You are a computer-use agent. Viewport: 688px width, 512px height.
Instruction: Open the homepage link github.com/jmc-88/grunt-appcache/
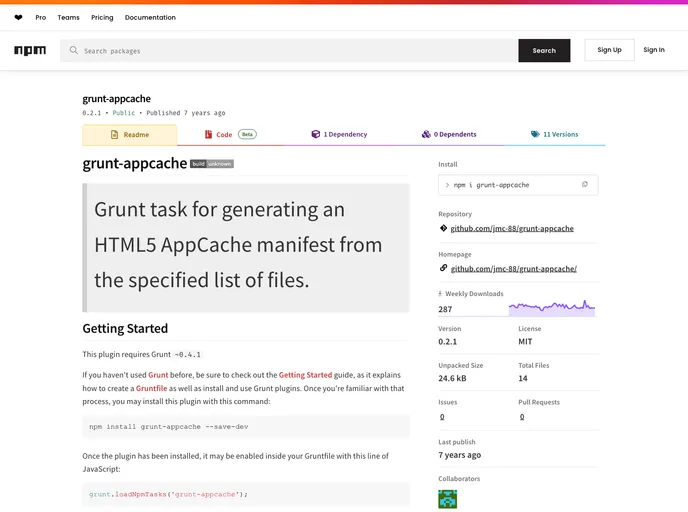[x=514, y=269]
